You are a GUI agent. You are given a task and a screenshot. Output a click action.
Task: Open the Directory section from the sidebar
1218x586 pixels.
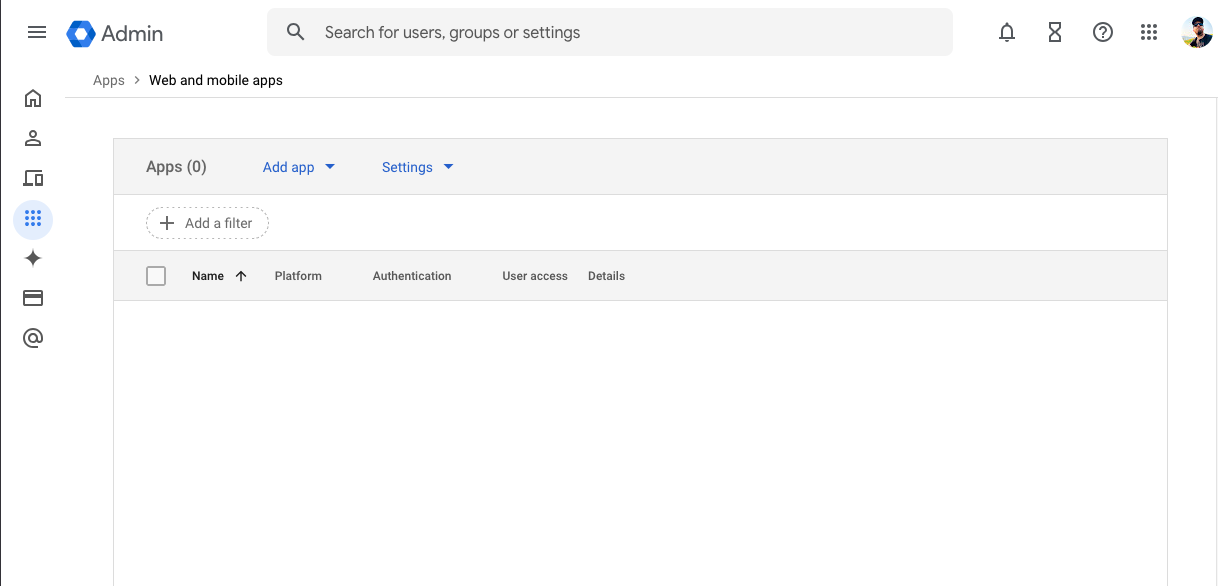(33, 138)
